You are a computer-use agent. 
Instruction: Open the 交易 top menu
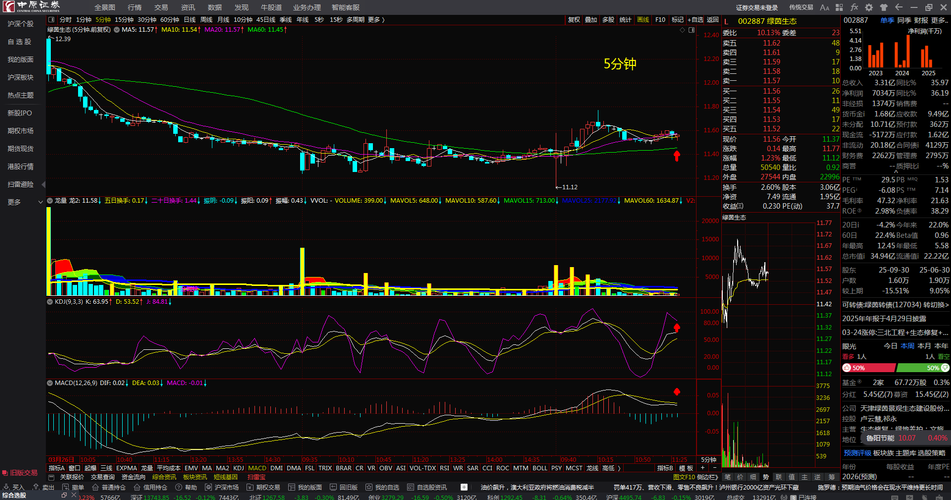coord(161,7)
